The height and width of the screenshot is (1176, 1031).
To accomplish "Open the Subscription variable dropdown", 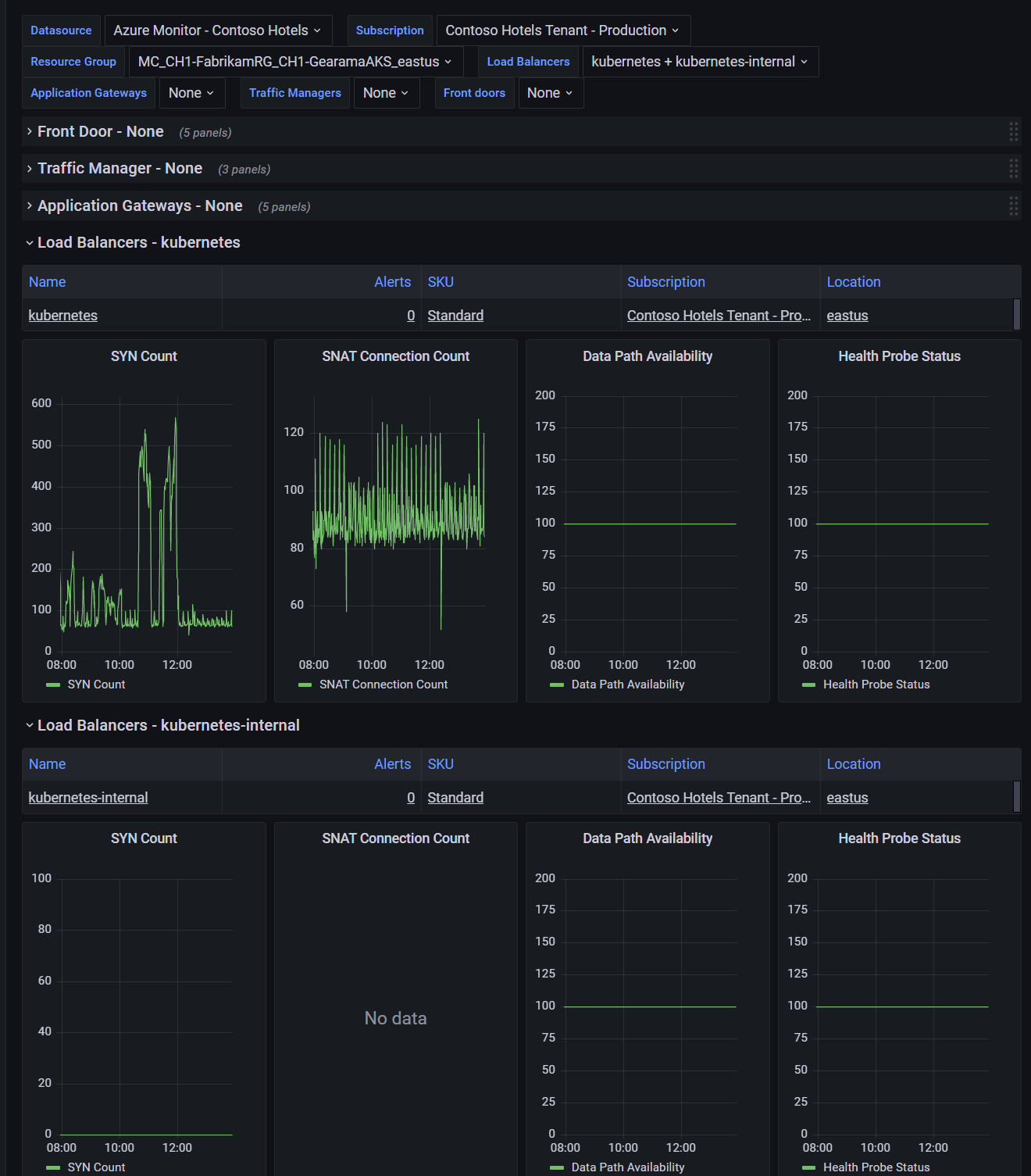I will [562, 30].
